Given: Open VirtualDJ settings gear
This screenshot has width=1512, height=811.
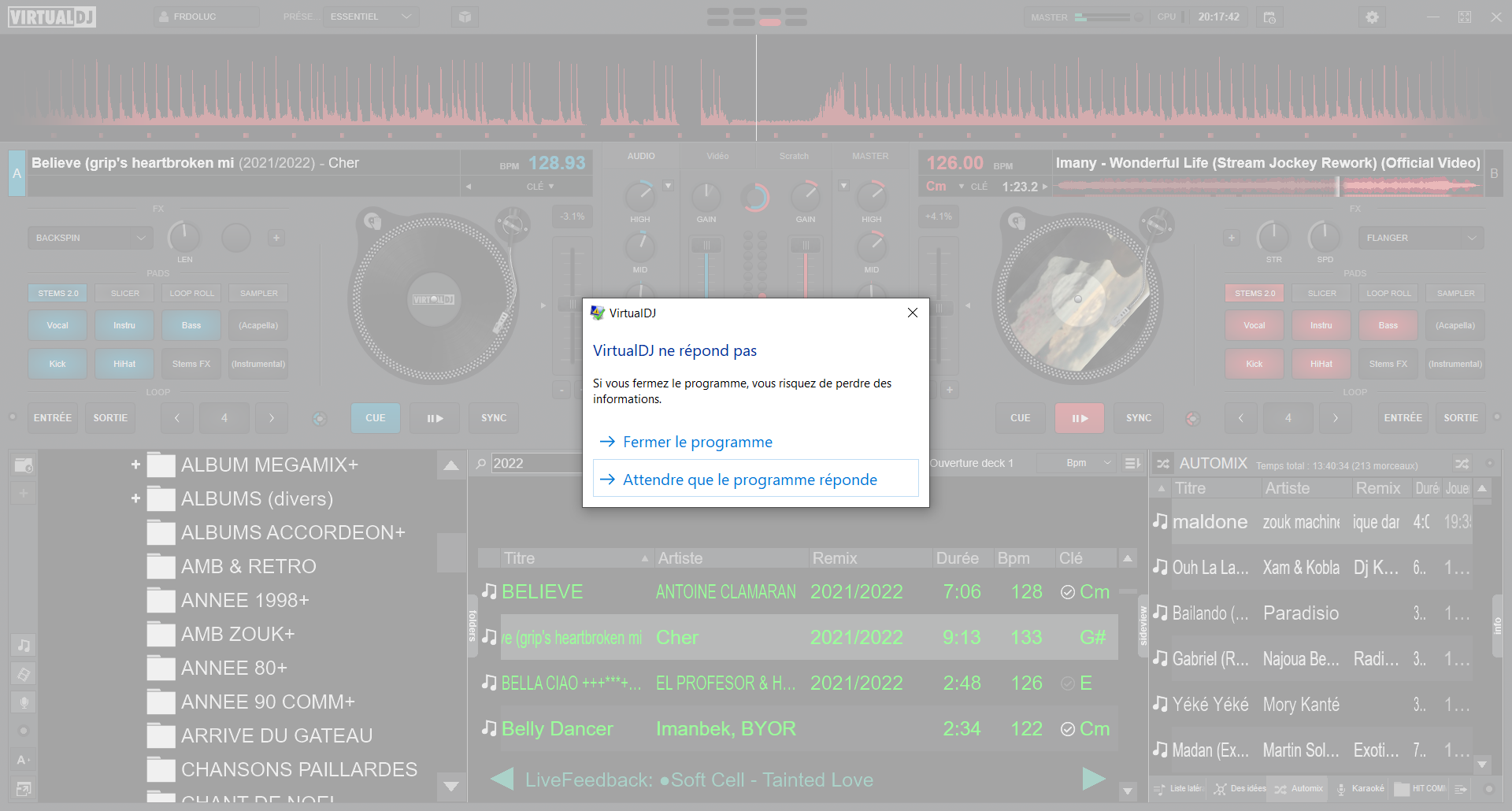Looking at the screenshot, I should [x=1372, y=17].
